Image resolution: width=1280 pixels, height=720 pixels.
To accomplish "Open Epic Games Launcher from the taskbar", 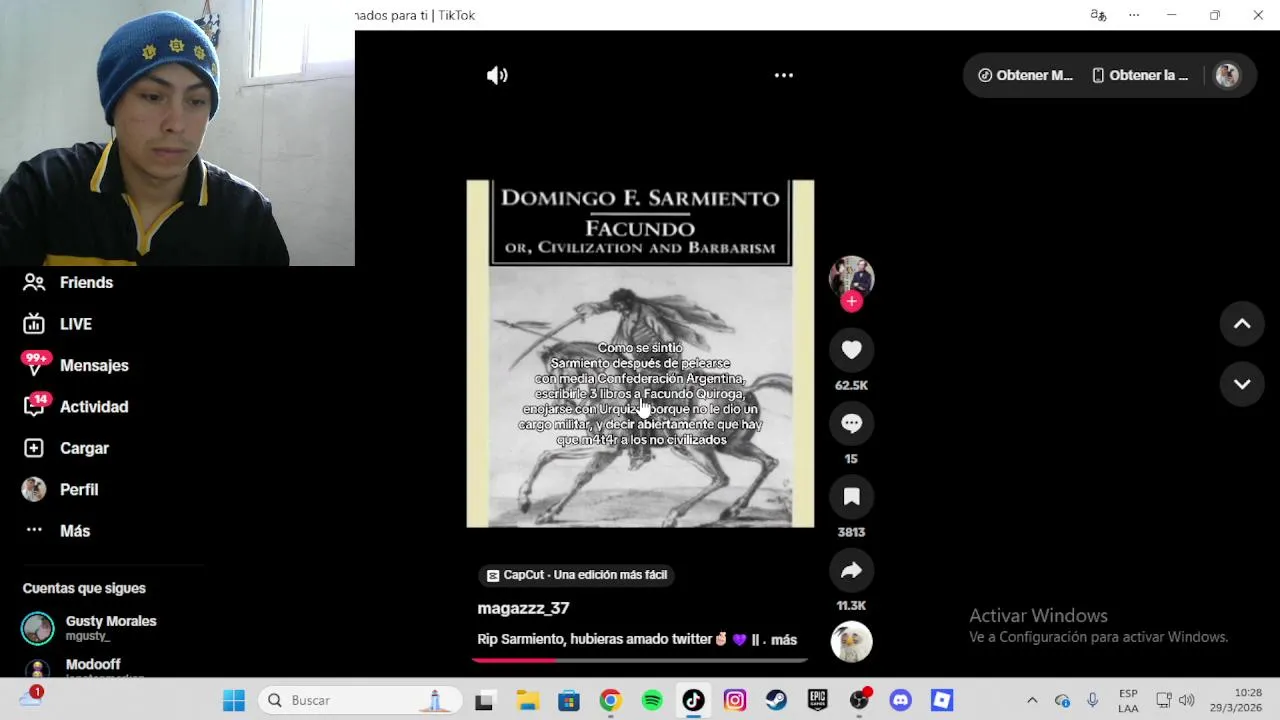I will pos(818,700).
